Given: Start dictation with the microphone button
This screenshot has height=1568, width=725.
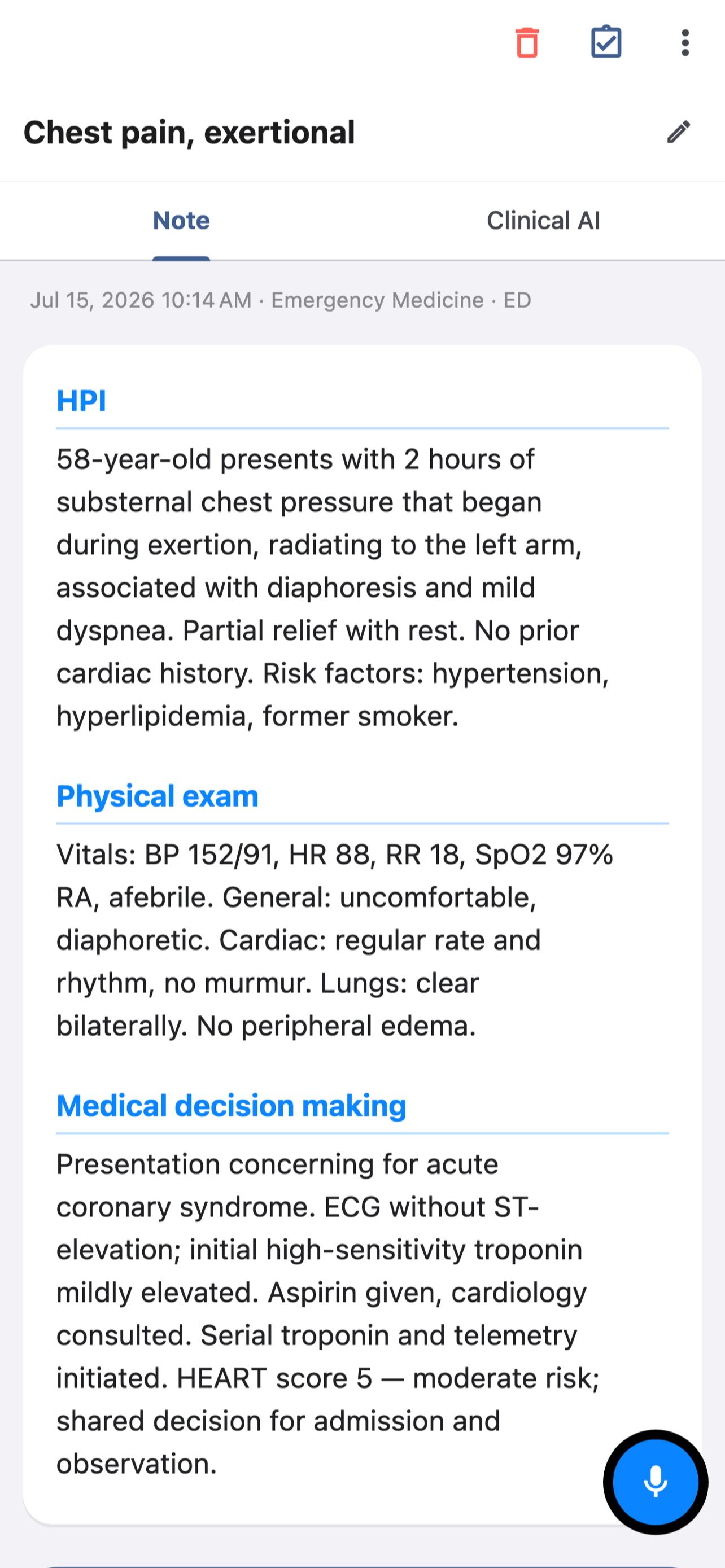Looking at the screenshot, I should pyautogui.click(x=656, y=1482).
